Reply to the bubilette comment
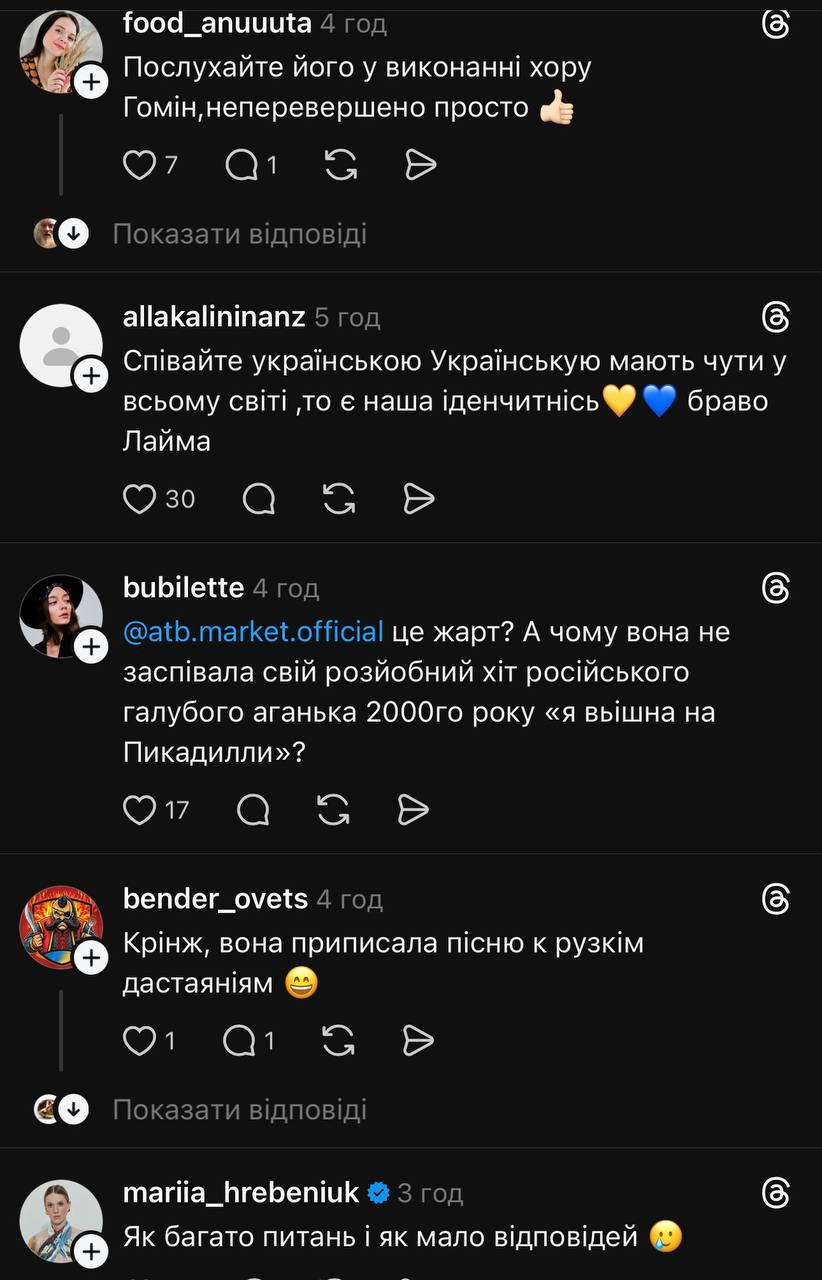Screen dimensions: 822x1280 pos(254,809)
